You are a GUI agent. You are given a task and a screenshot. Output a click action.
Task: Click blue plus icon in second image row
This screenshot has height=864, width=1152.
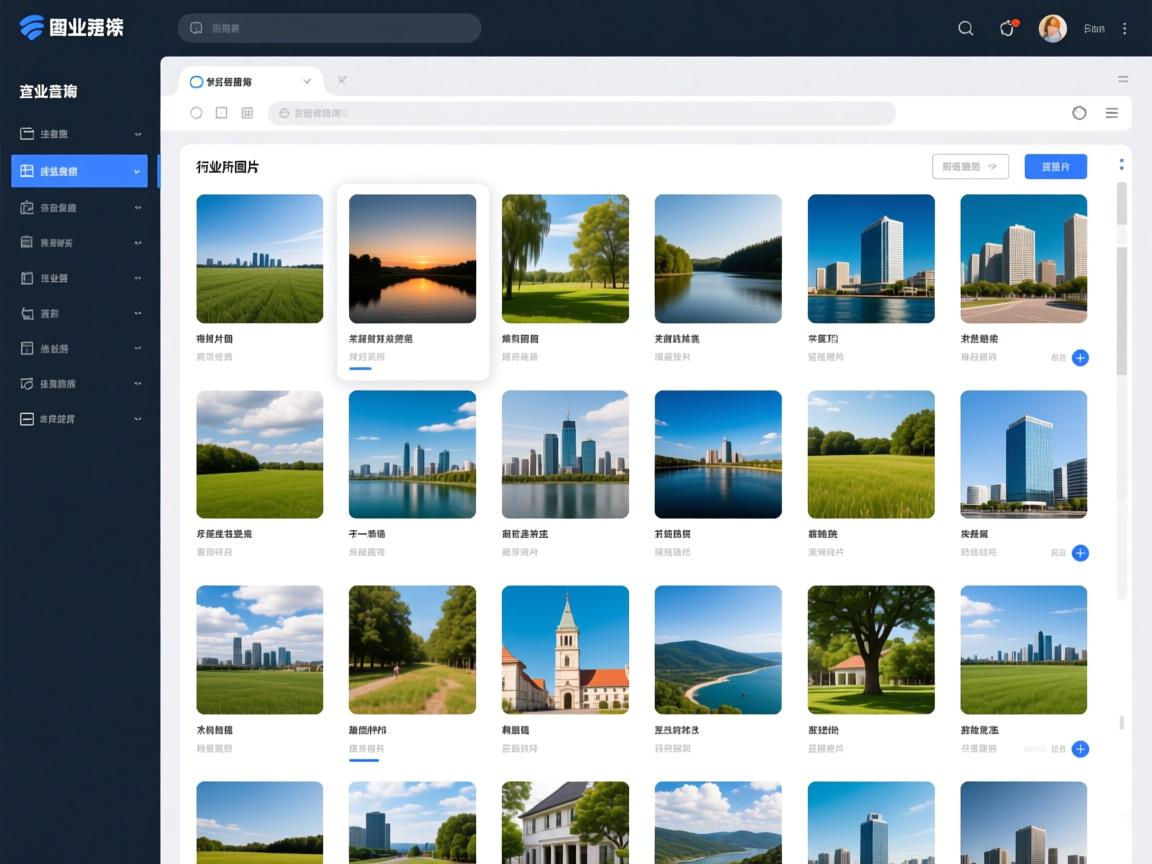tap(1080, 553)
